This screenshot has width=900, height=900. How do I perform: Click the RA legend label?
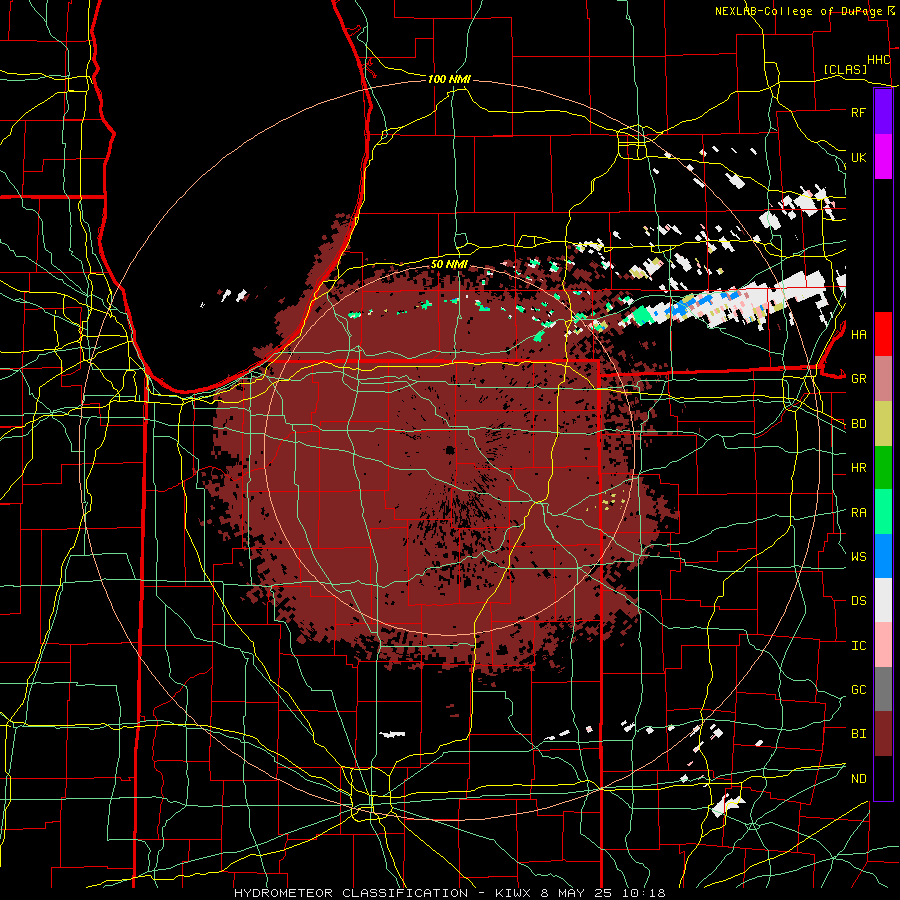(858, 512)
